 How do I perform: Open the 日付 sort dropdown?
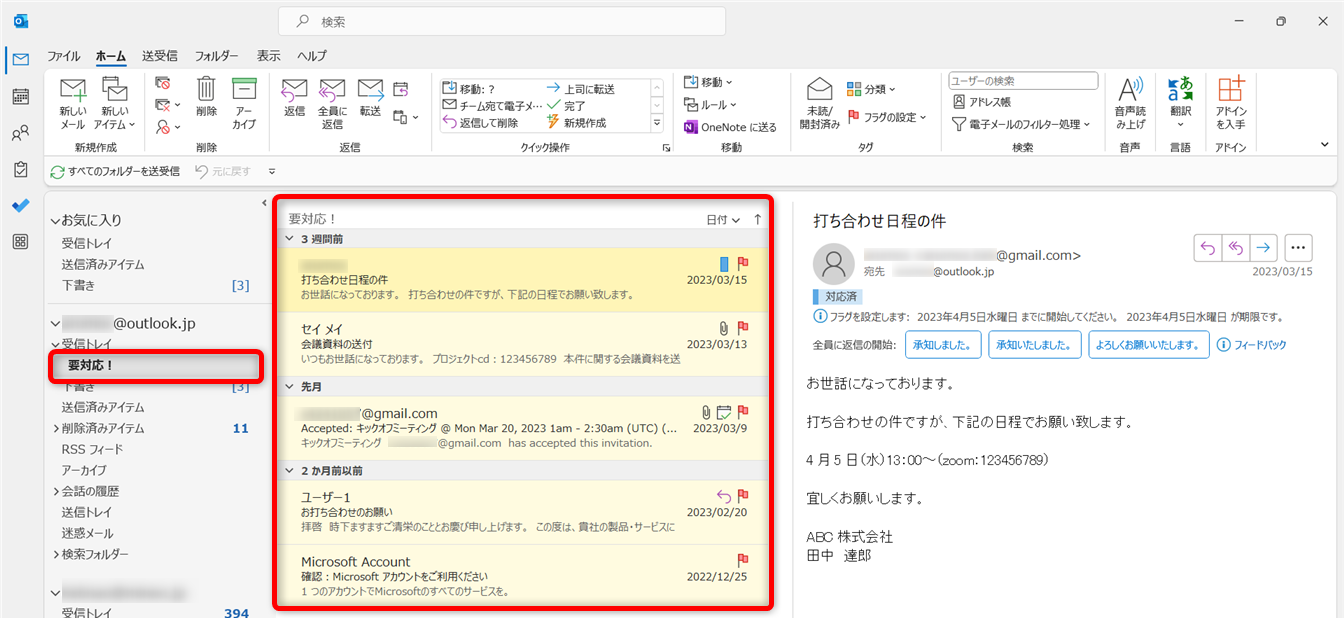[x=723, y=219]
